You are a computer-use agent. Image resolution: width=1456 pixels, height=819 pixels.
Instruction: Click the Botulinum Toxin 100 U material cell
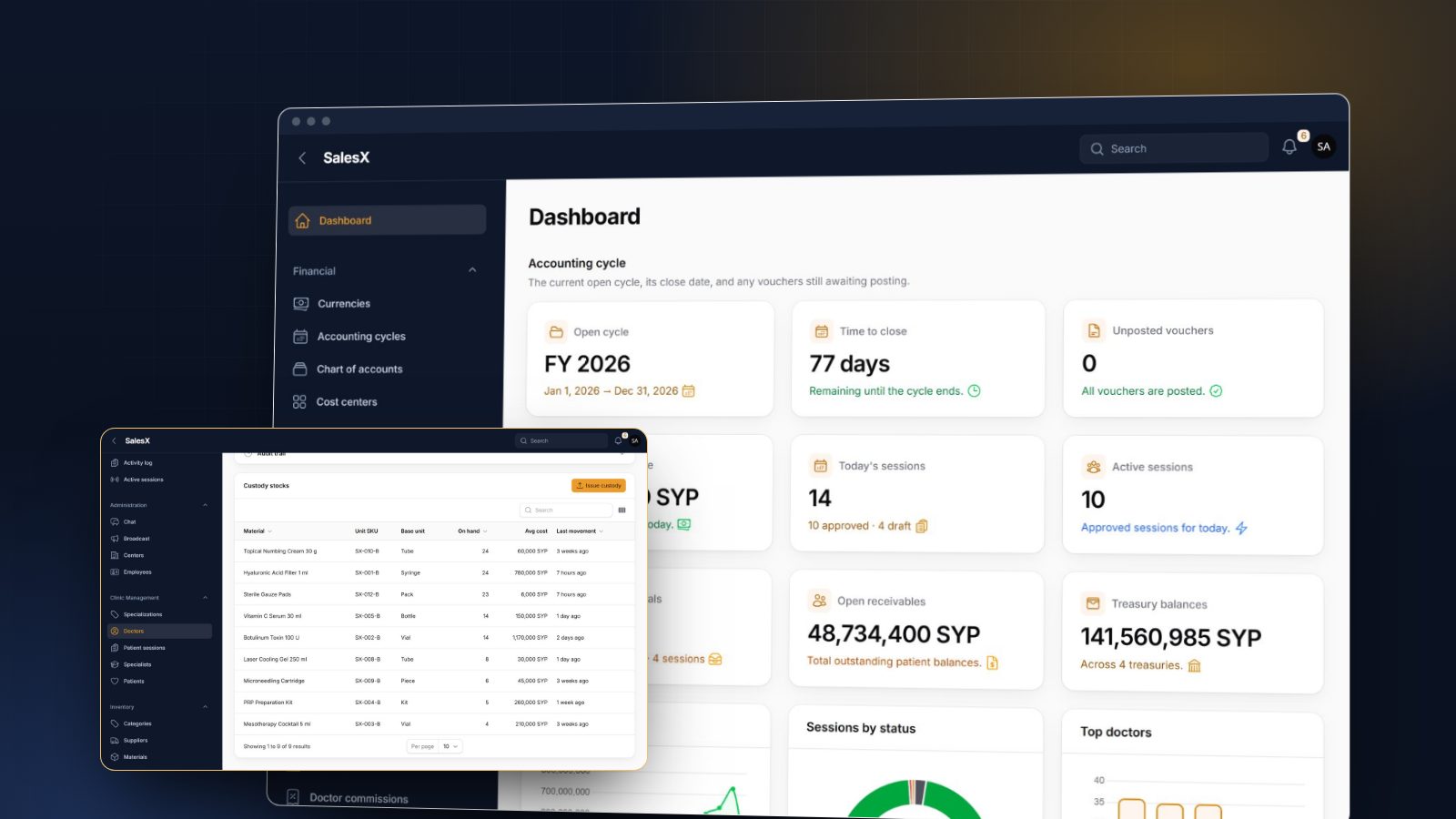(271, 638)
